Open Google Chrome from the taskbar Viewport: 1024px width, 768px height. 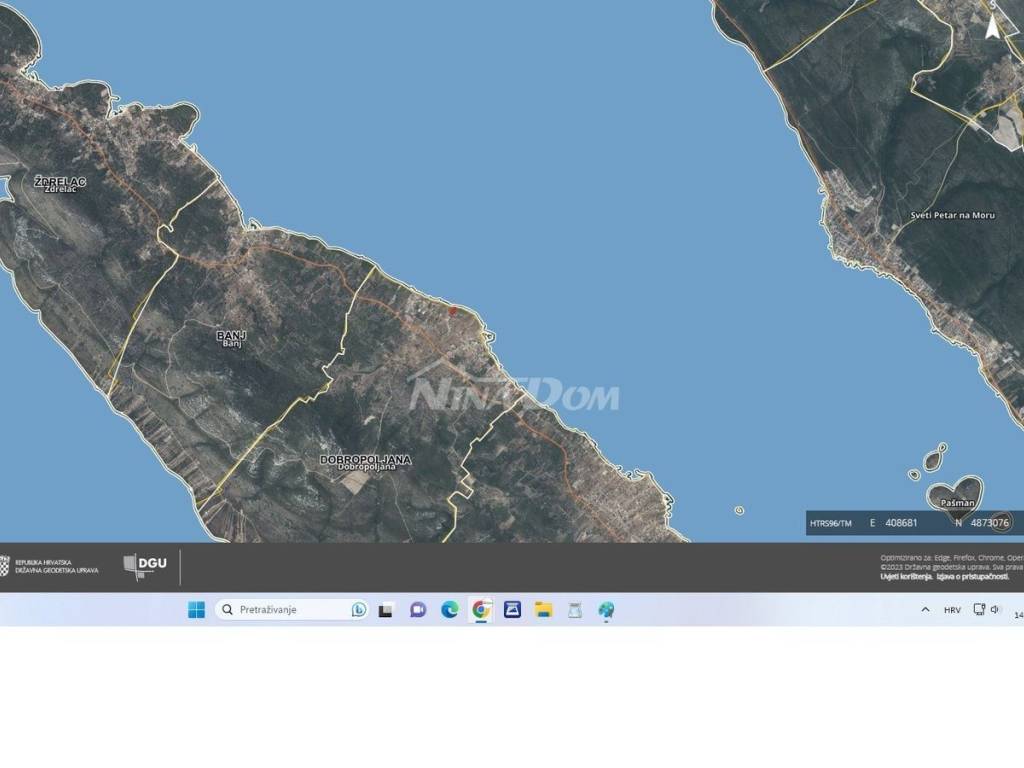pyautogui.click(x=480, y=609)
